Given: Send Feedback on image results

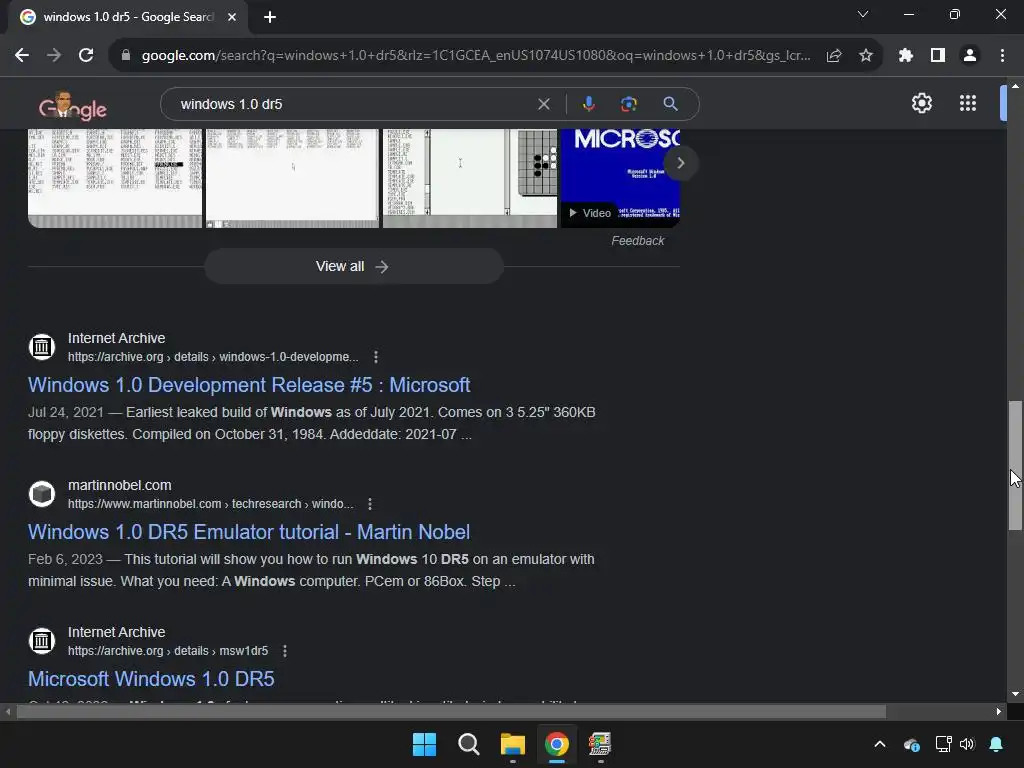Looking at the screenshot, I should click(637, 241).
